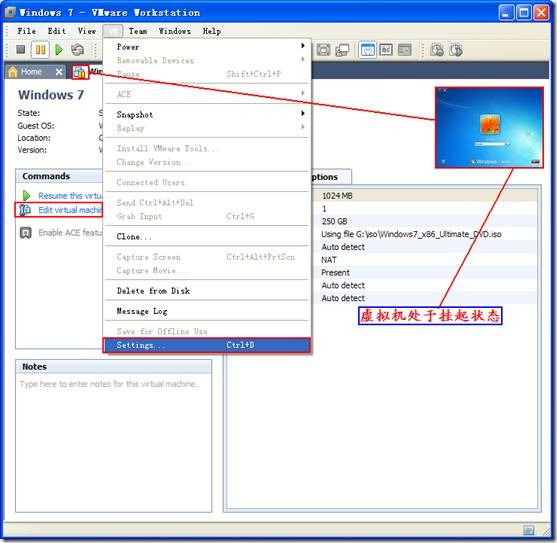Open the Windows menu

pyautogui.click(x=174, y=31)
